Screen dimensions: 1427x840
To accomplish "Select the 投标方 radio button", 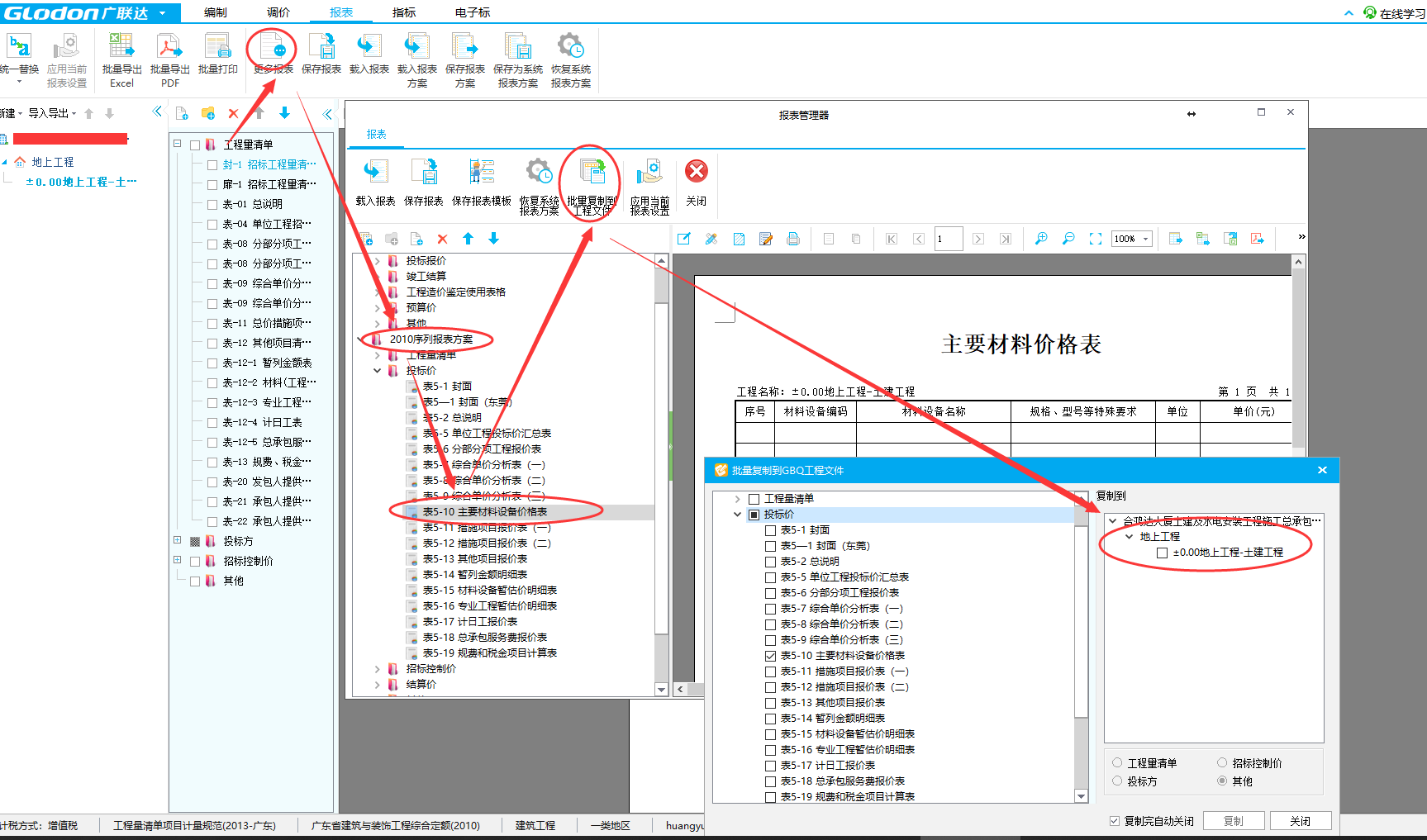I will click(1117, 781).
